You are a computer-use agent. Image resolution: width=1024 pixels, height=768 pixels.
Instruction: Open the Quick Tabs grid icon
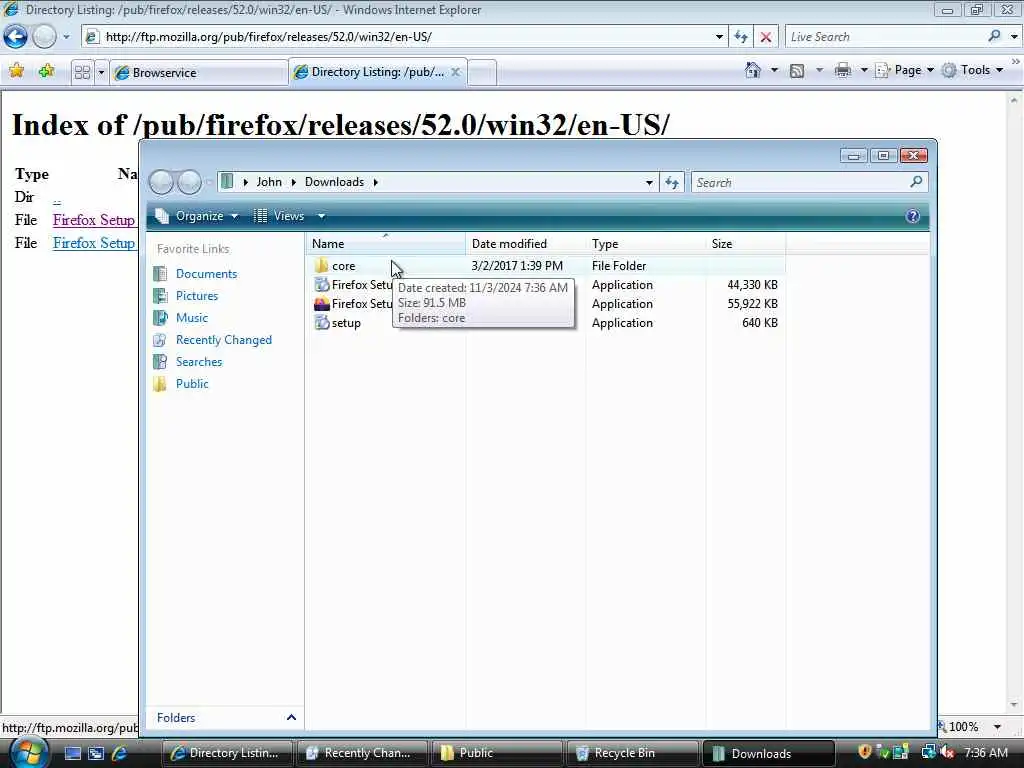tap(82, 72)
